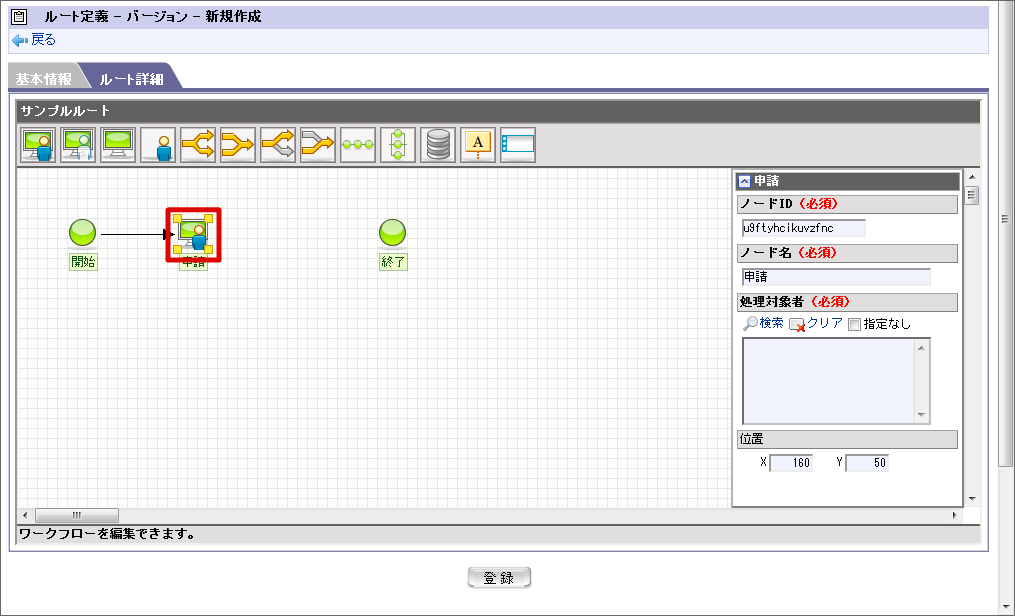
Task: Click the 終了 end node on canvas
Action: coord(392,233)
